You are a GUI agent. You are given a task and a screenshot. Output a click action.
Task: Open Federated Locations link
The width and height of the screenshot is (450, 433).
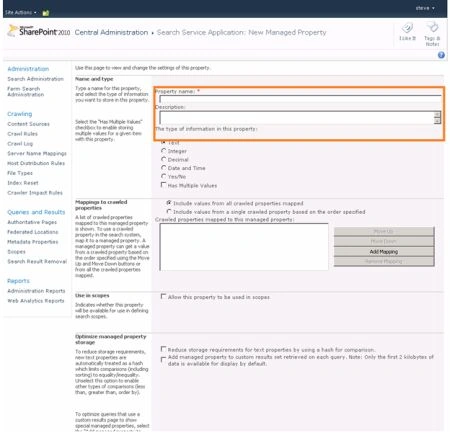[33, 232]
